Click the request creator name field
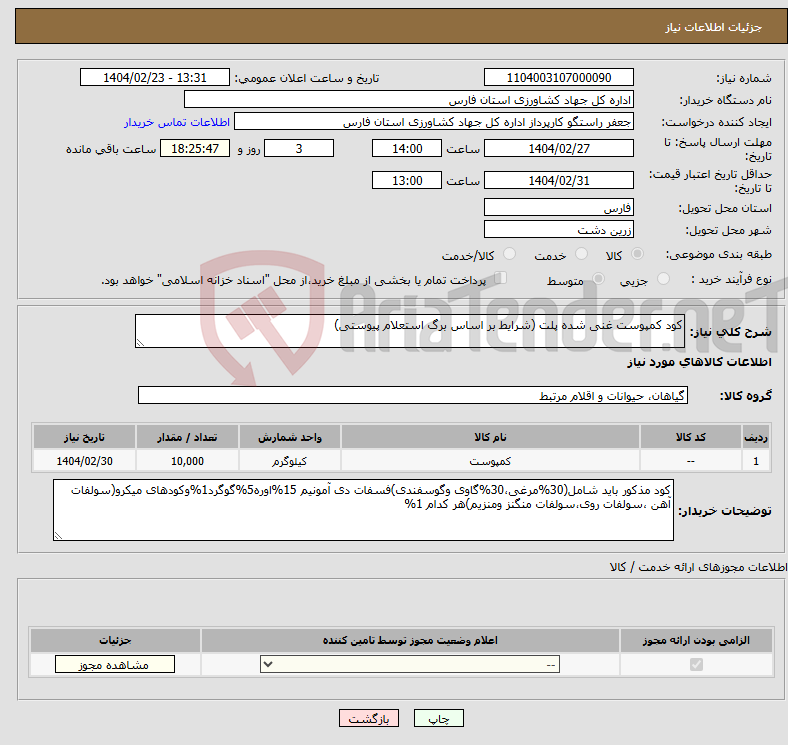Viewport: 788px width, 745px height. [434, 122]
